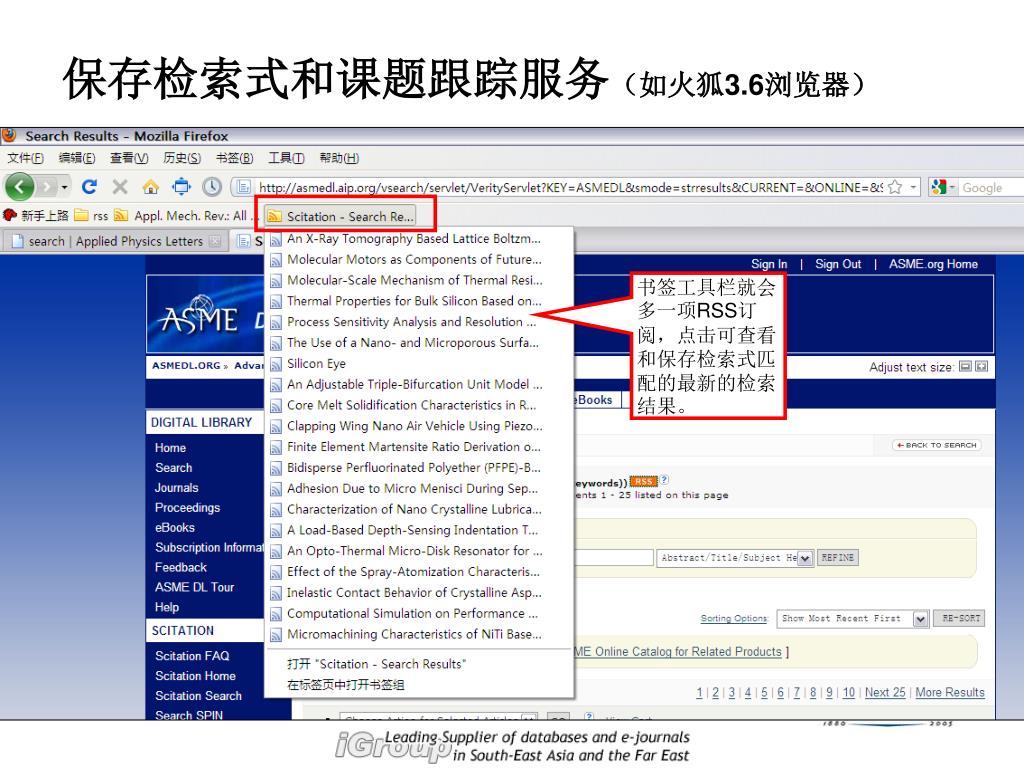Go to the Home page icon

pos(151,187)
